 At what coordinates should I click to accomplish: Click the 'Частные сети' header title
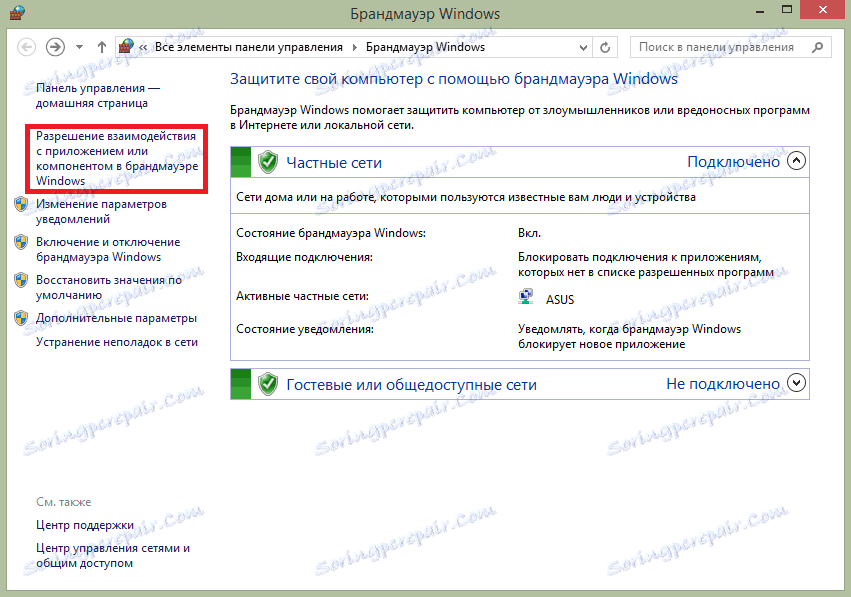(334, 163)
